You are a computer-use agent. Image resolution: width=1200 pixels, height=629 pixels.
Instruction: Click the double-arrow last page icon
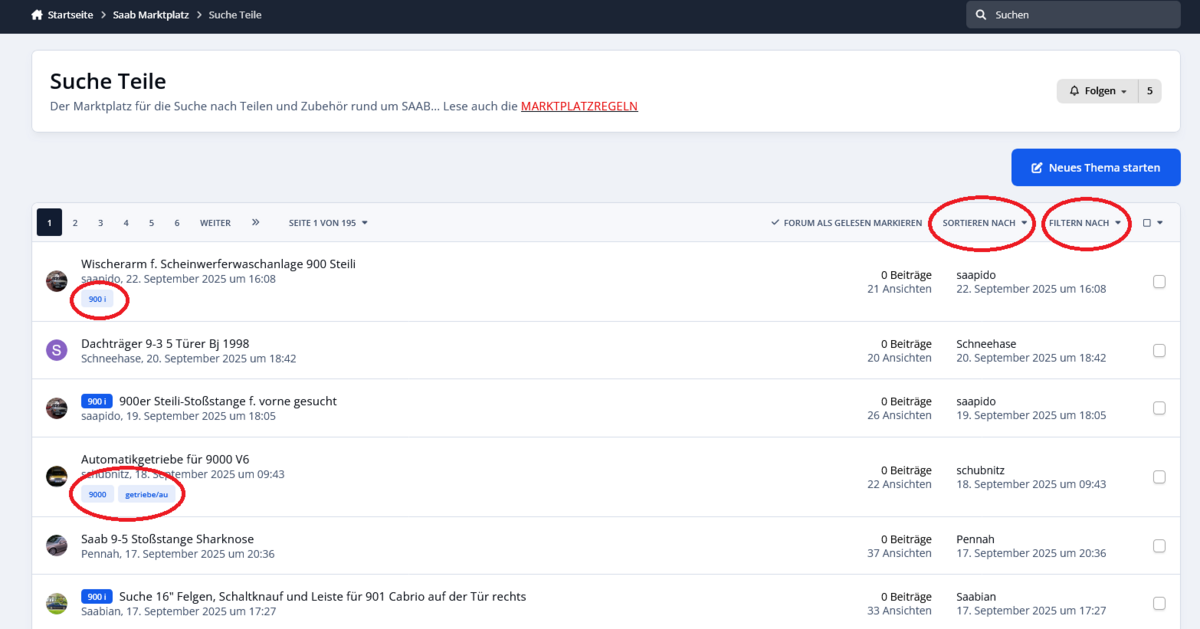[256, 222]
